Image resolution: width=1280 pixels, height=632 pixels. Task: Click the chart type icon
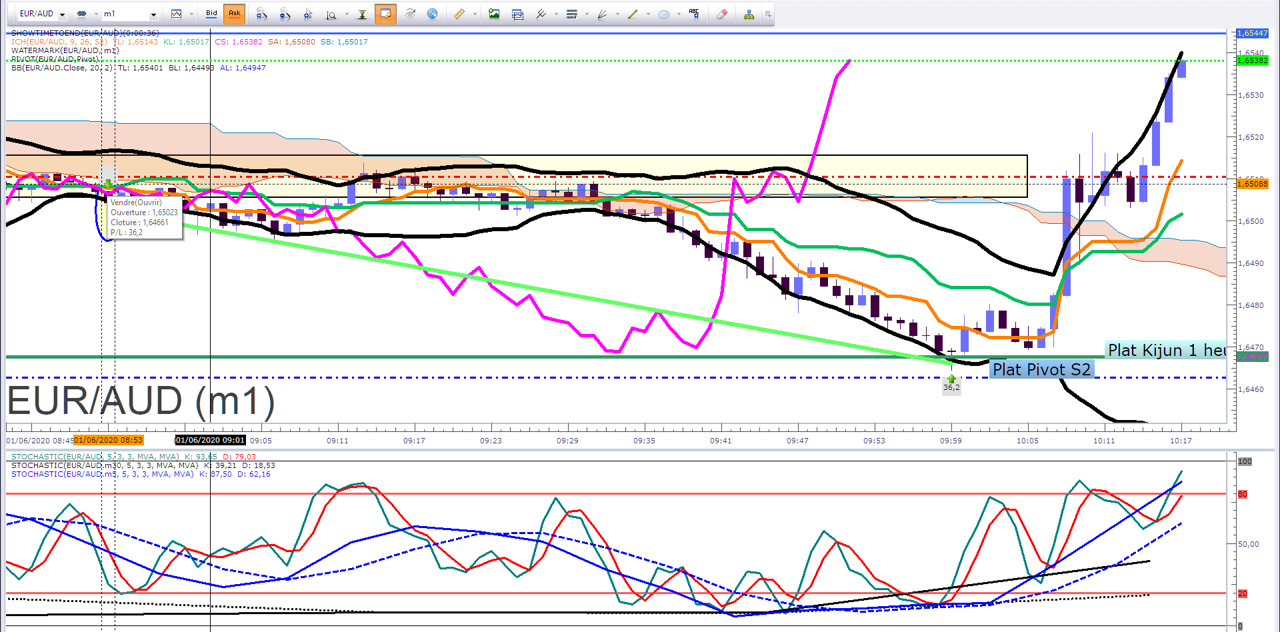point(177,14)
